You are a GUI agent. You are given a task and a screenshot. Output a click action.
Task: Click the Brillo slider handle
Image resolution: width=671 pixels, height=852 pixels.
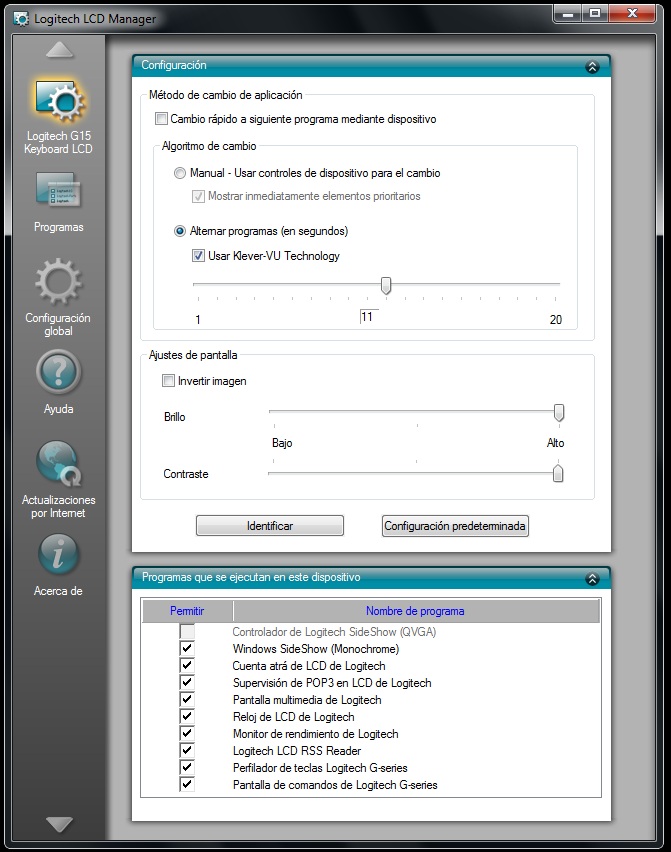click(559, 412)
